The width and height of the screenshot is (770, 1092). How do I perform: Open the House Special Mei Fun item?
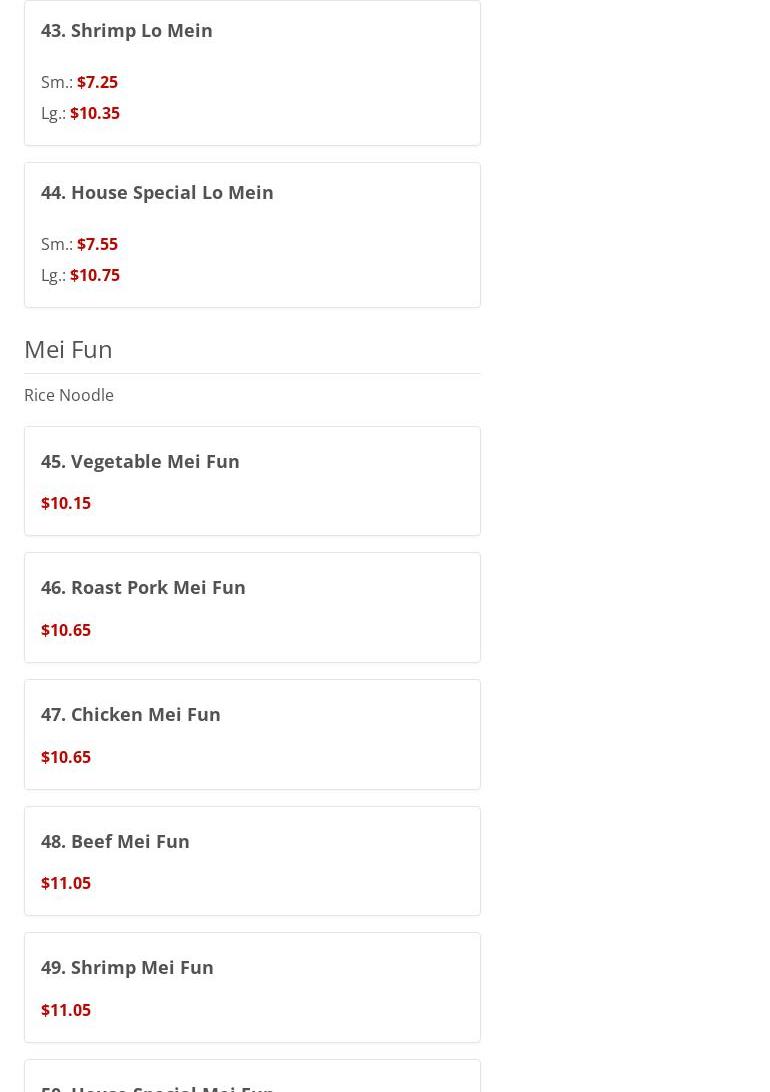pyautogui.click(x=157, y=1086)
